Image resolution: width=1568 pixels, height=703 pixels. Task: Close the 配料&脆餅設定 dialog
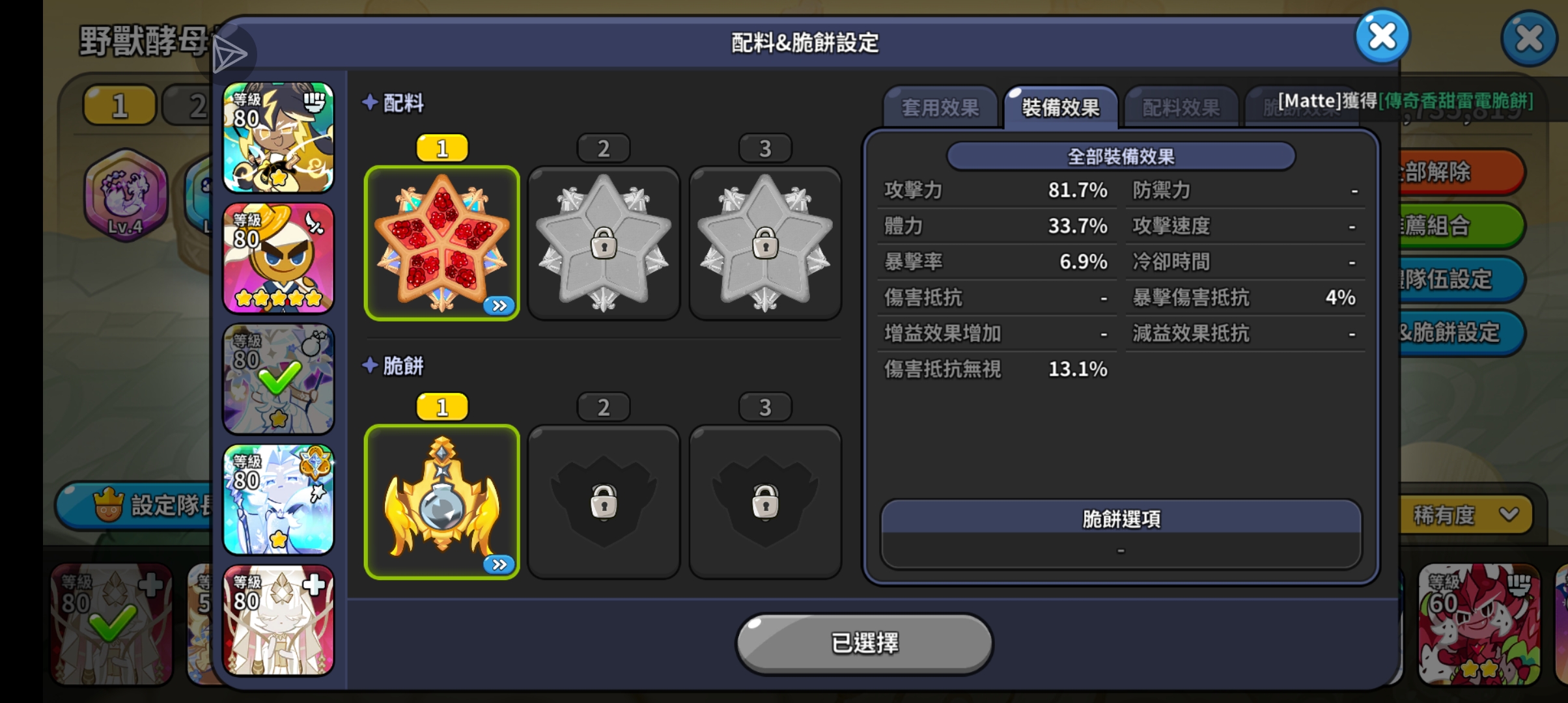pyautogui.click(x=1382, y=36)
